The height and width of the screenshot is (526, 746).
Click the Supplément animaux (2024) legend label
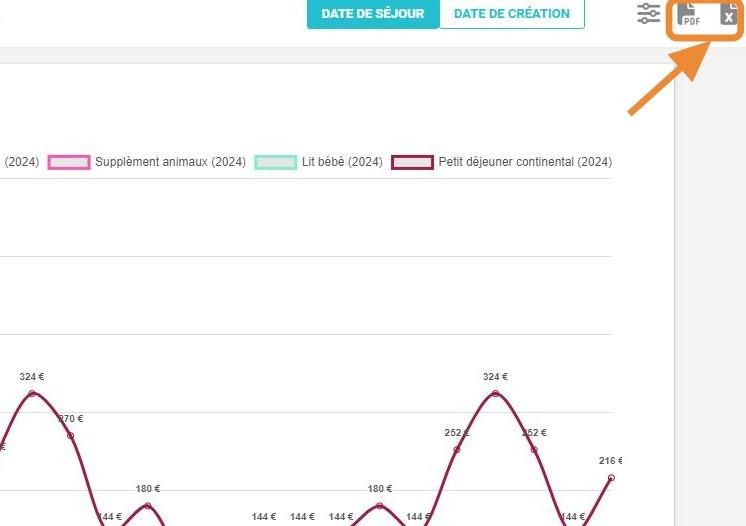point(170,162)
